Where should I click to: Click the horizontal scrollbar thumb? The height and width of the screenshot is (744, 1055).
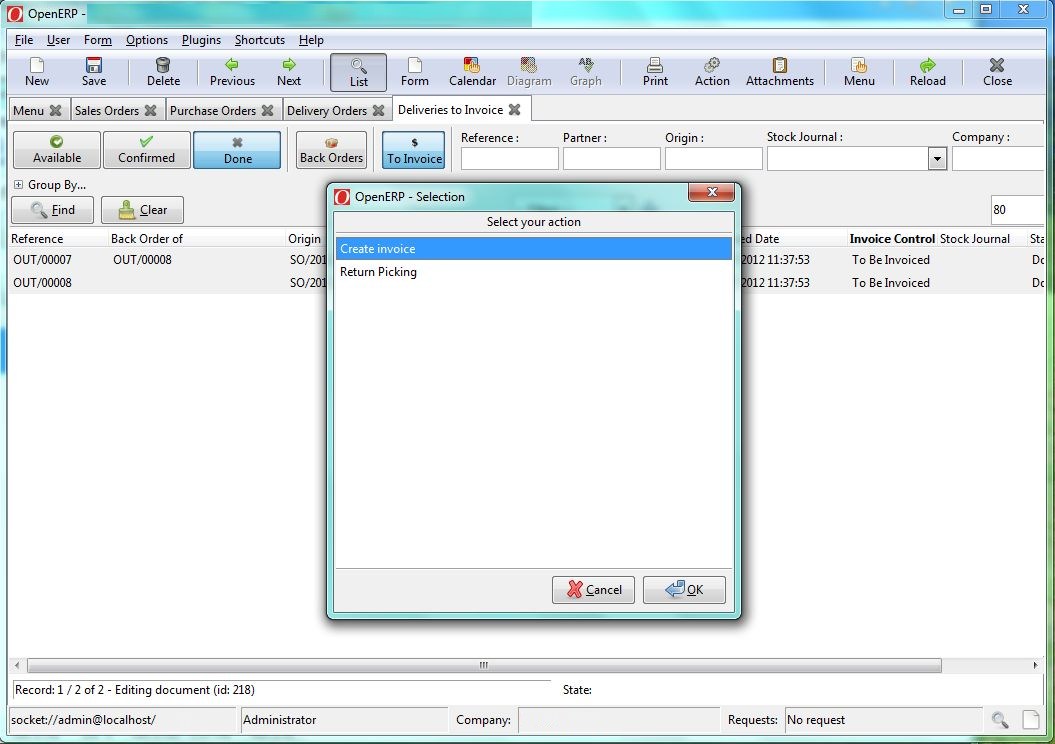pyautogui.click(x=484, y=665)
